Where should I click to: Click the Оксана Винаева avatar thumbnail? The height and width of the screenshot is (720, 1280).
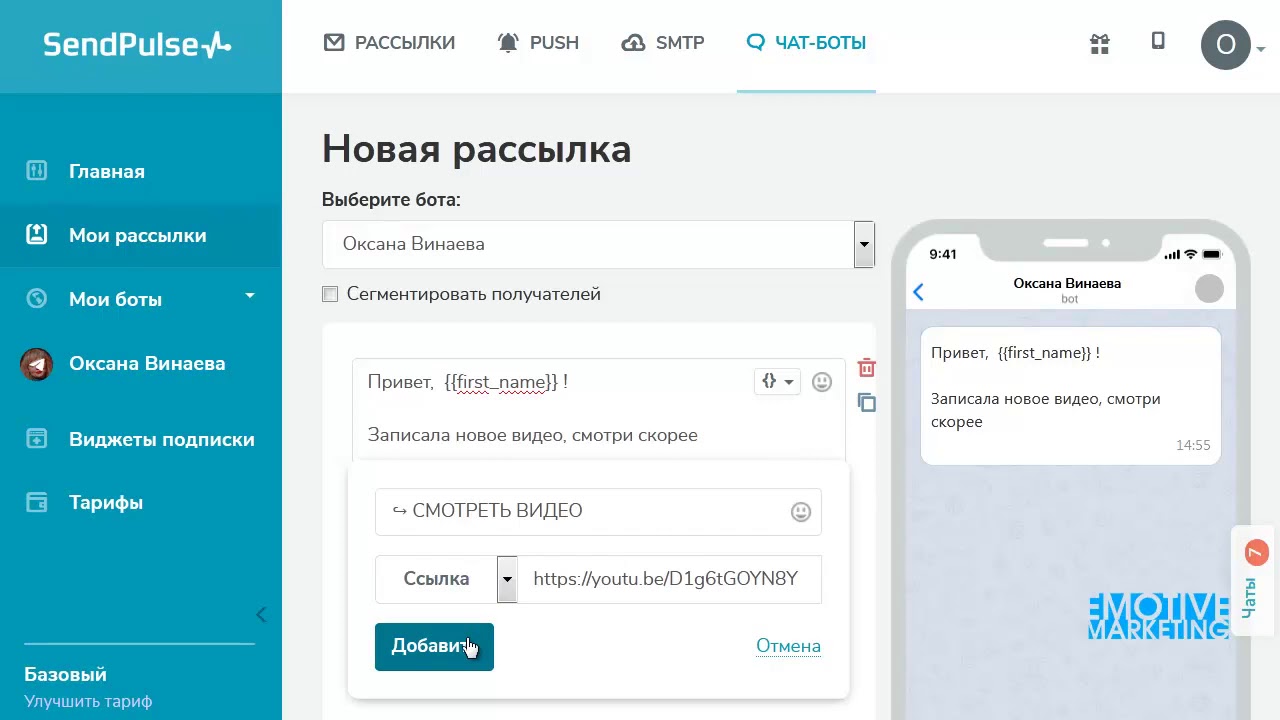pyautogui.click(x=37, y=364)
